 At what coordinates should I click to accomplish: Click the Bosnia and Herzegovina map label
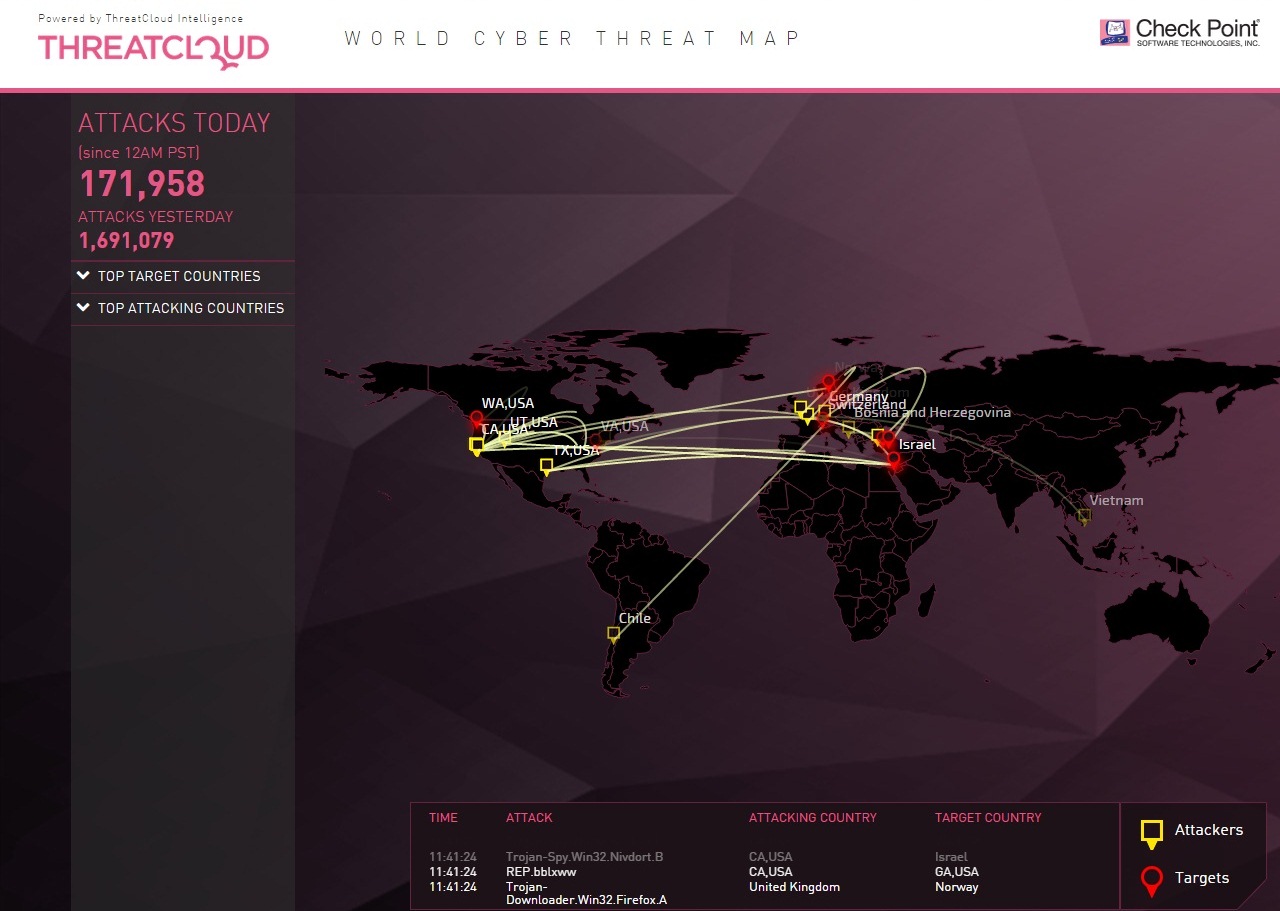point(933,412)
